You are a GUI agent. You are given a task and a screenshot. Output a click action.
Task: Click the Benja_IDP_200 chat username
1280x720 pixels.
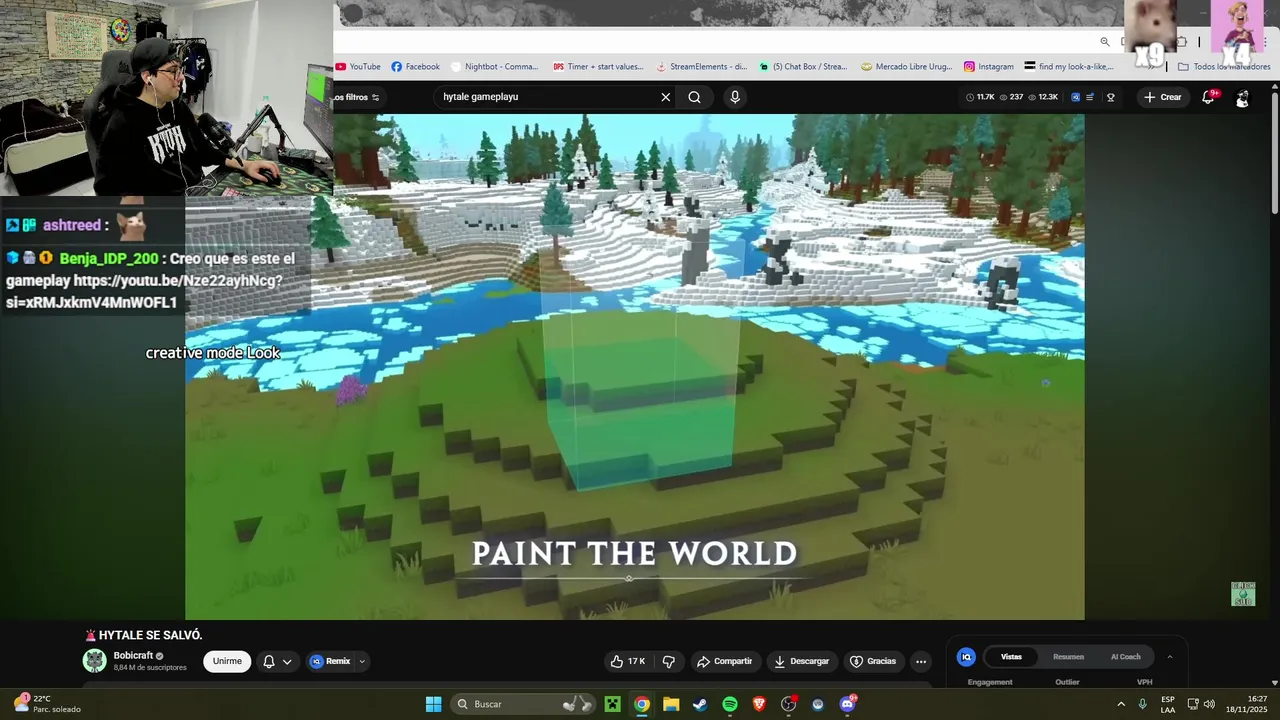coord(109,258)
